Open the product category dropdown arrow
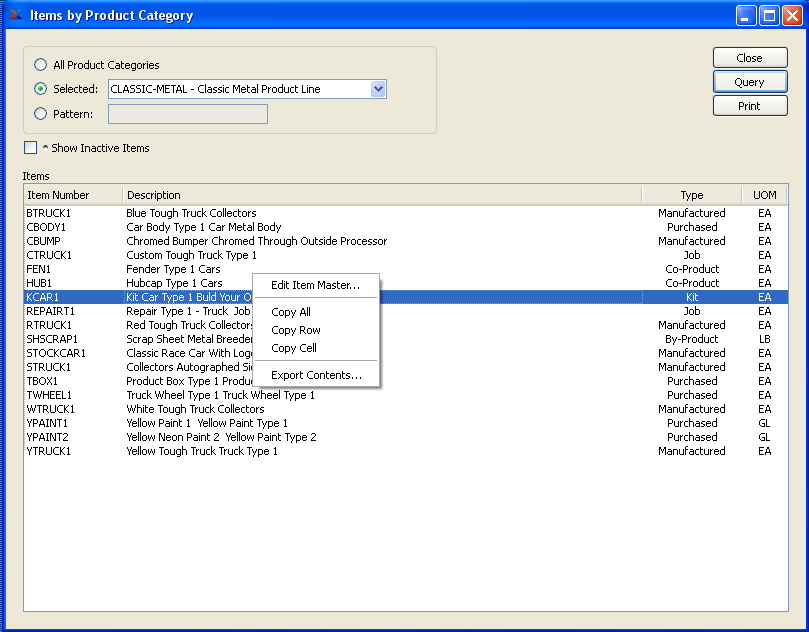 click(378, 89)
